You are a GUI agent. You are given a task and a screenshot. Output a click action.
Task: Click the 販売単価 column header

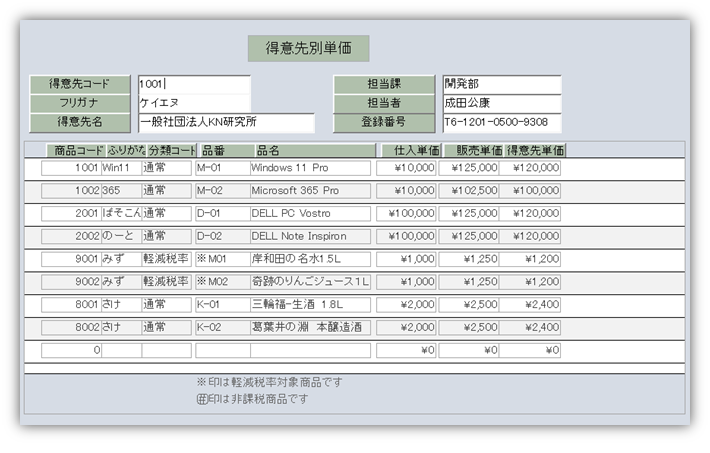[469, 150]
